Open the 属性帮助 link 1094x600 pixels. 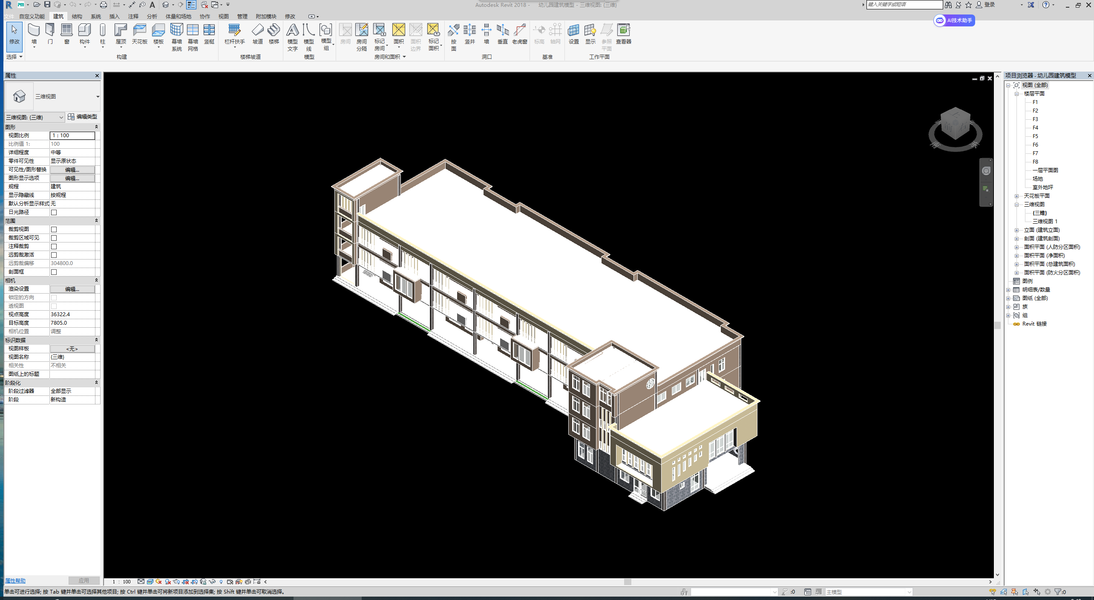(15, 580)
